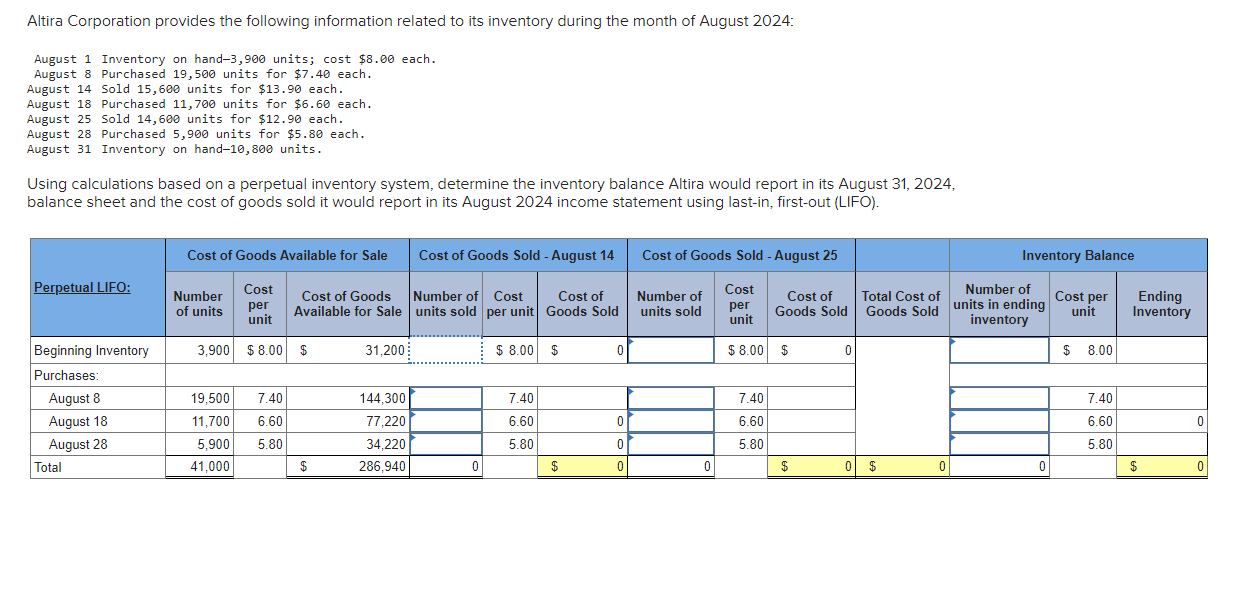Click August 25 Cost of Goods Sold total cell
Screen dimensions: 1243x597
(811, 467)
